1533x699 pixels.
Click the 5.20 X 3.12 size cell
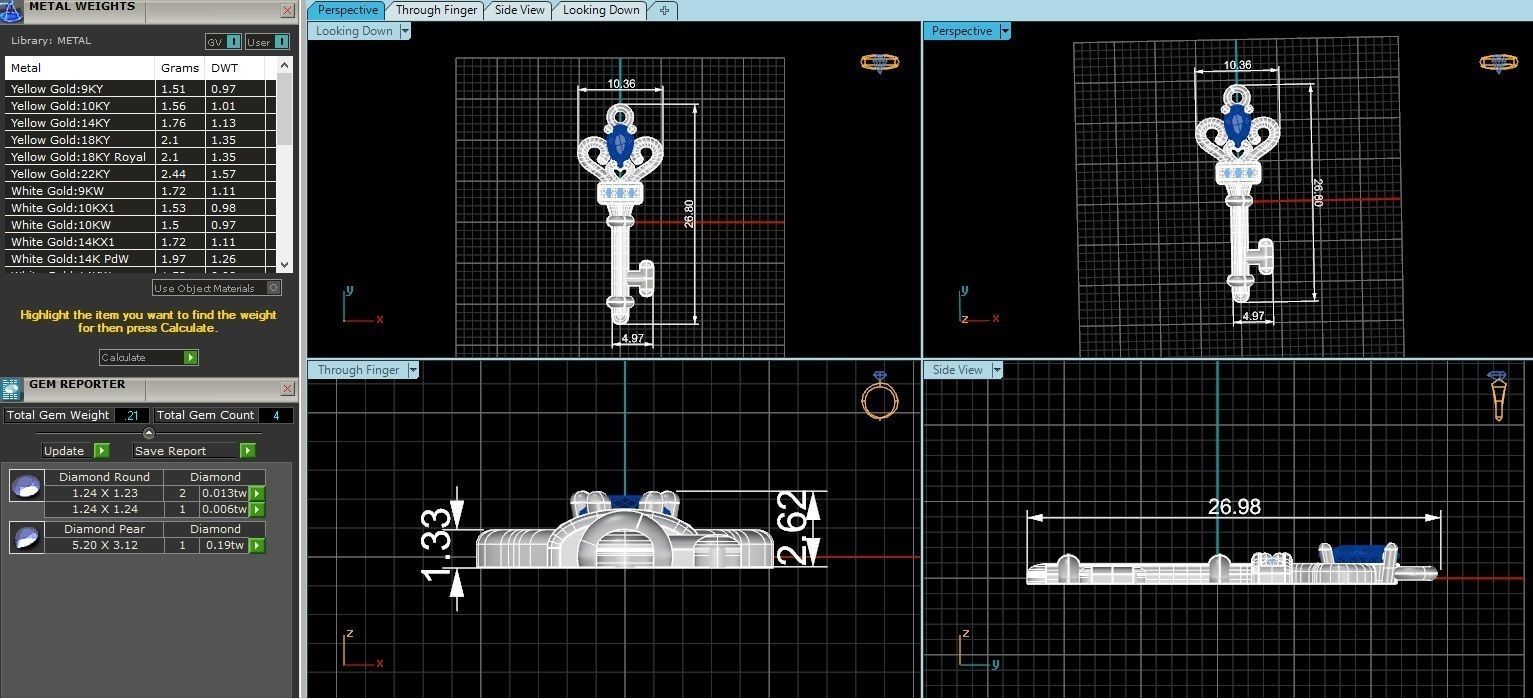105,545
